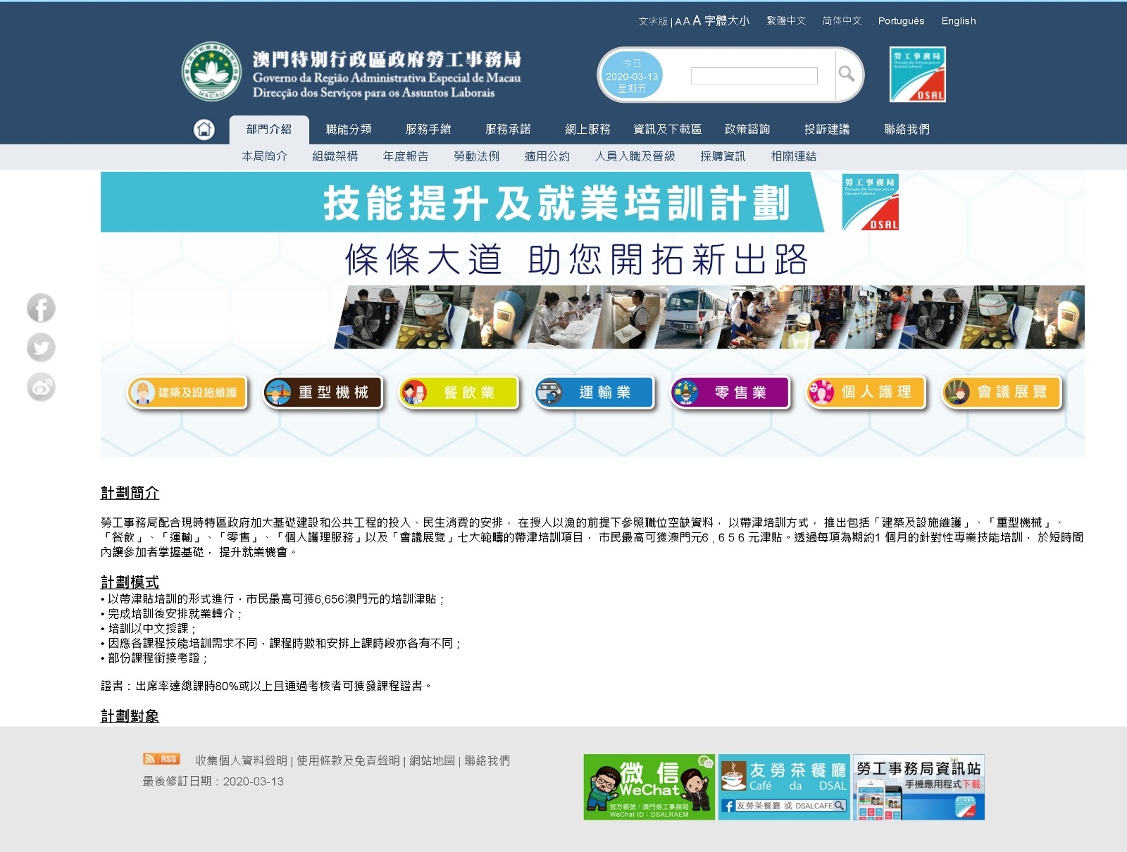Click inside the search text field

point(754,76)
